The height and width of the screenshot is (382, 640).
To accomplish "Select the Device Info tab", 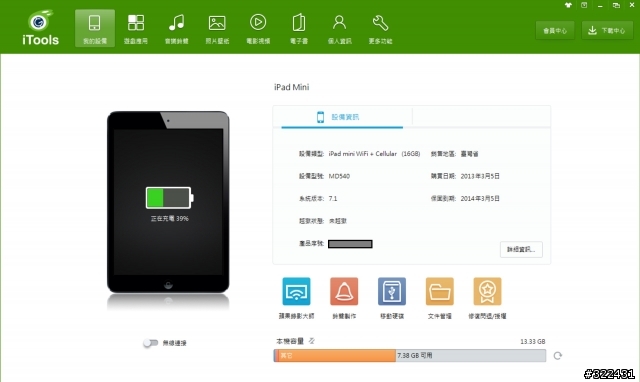I will [342, 117].
